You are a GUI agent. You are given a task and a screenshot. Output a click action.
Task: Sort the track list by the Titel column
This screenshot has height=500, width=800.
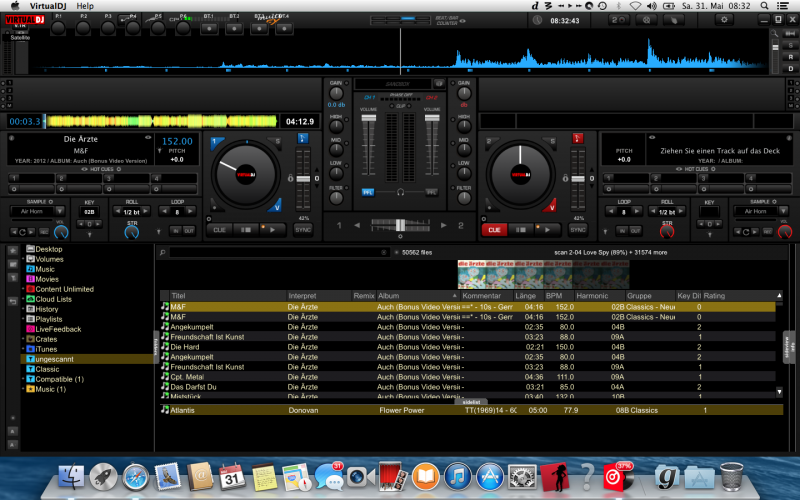pos(228,296)
